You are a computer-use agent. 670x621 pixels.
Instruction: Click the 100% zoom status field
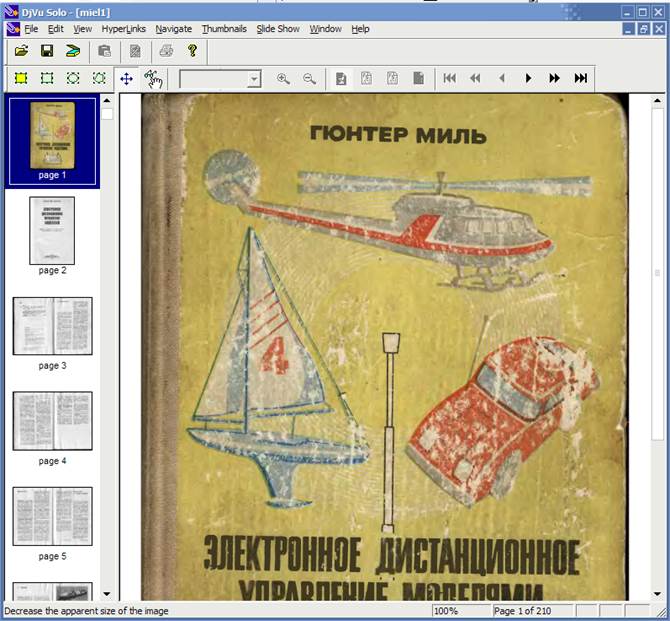tap(461, 611)
